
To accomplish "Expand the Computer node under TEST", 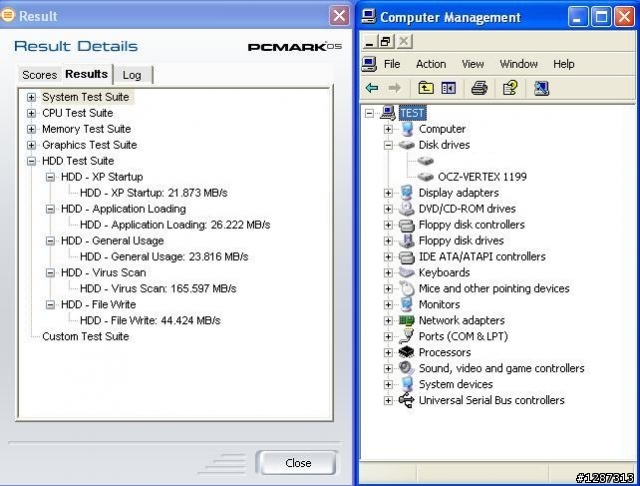I will (388, 129).
